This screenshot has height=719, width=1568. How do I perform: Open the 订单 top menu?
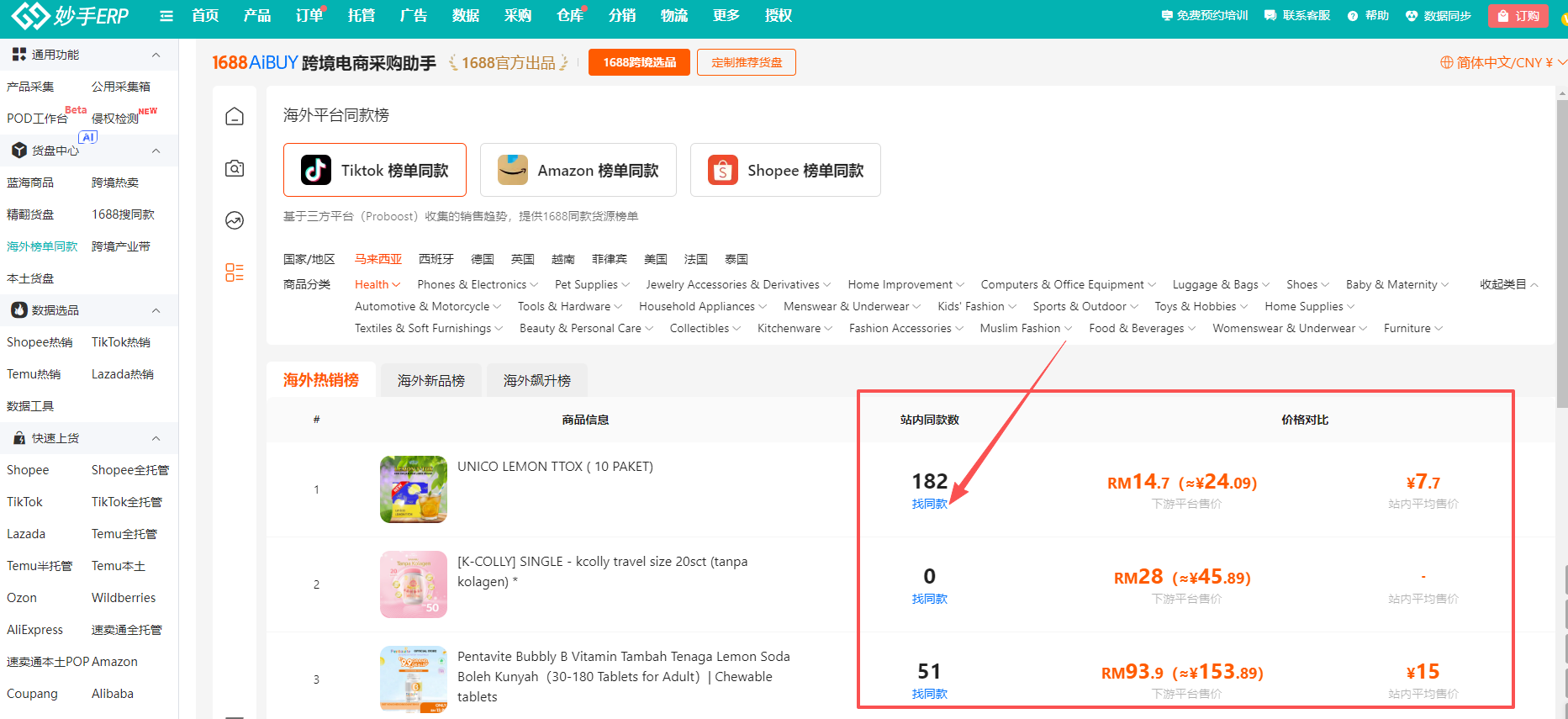click(x=309, y=15)
